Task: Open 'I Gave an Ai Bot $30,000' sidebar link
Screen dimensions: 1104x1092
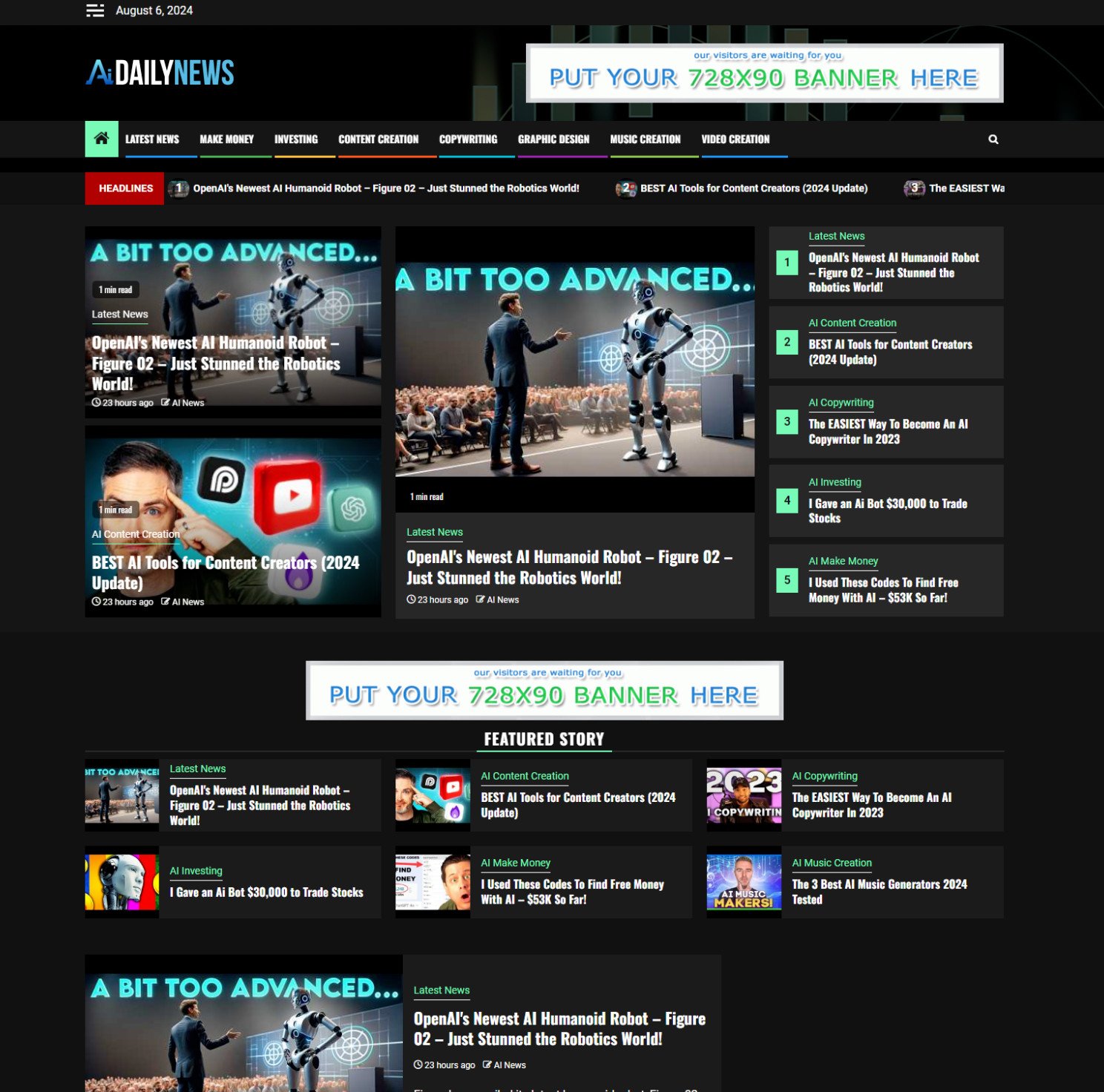Action: tap(887, 510)
